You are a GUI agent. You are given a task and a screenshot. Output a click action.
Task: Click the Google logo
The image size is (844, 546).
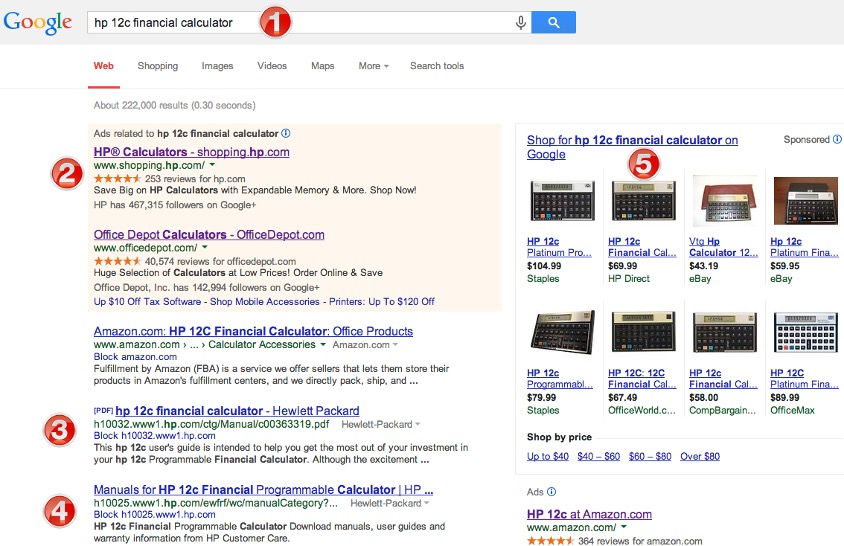(38, 23)
